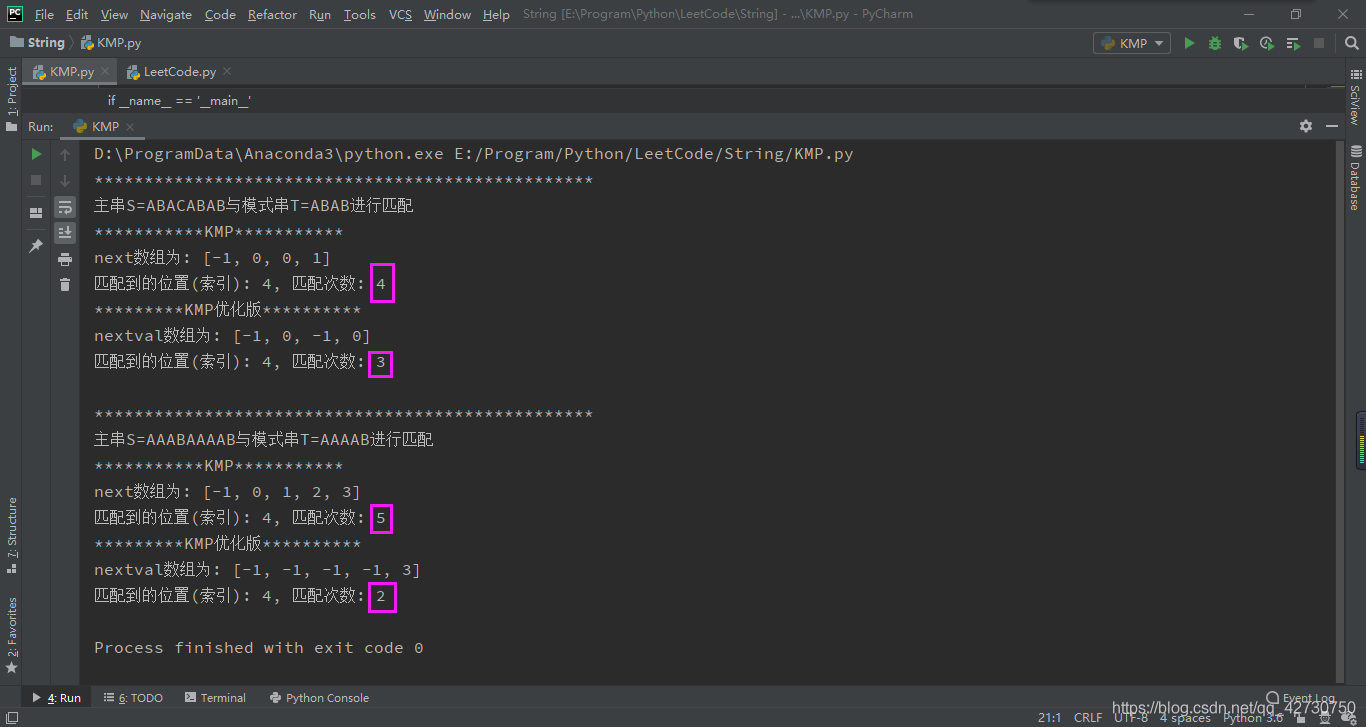
Task: Hide the Run panel with minimize dash
Action: (1332, 126)
